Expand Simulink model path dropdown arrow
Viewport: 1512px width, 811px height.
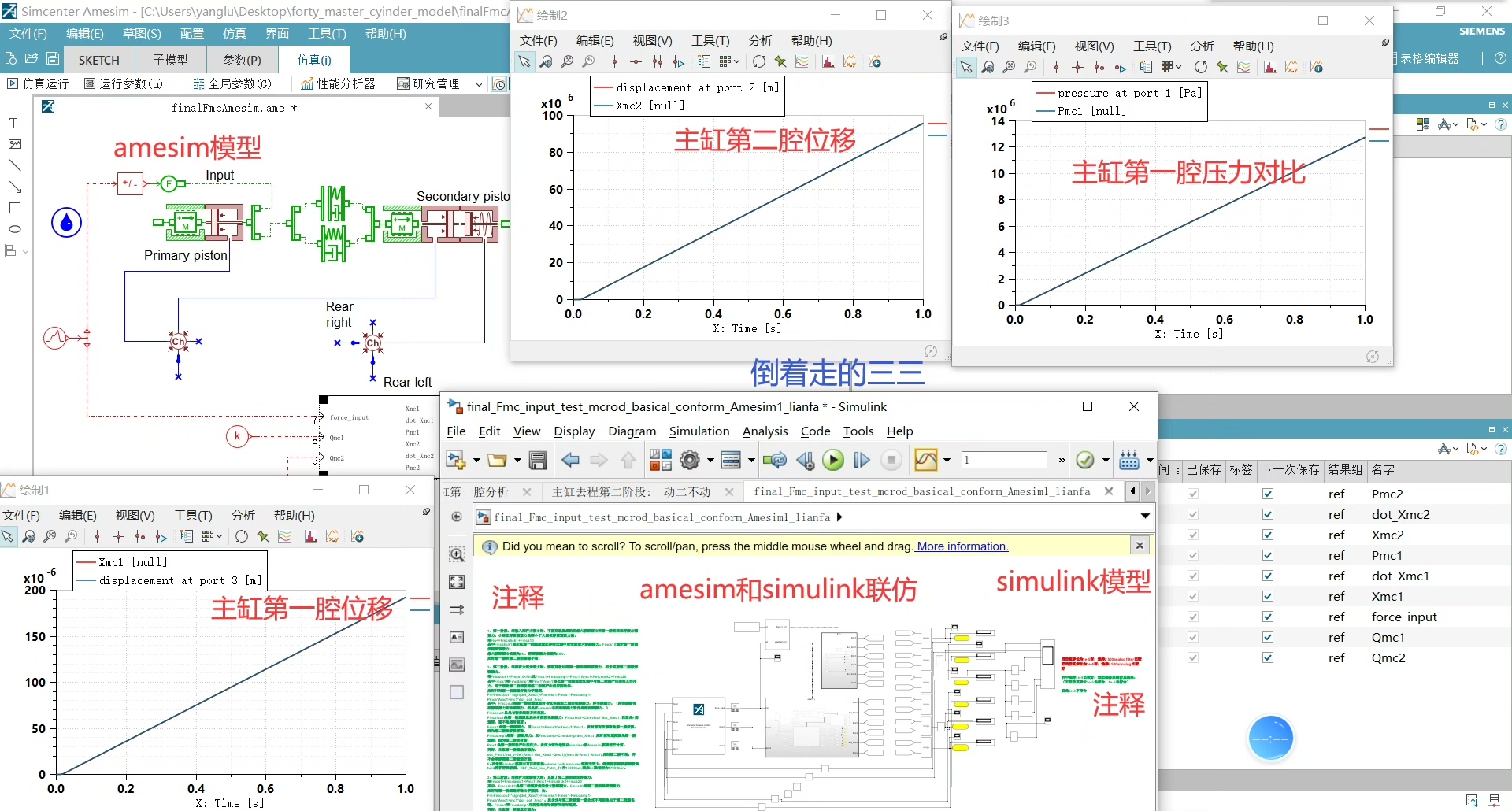click(x=1145, y=517)
